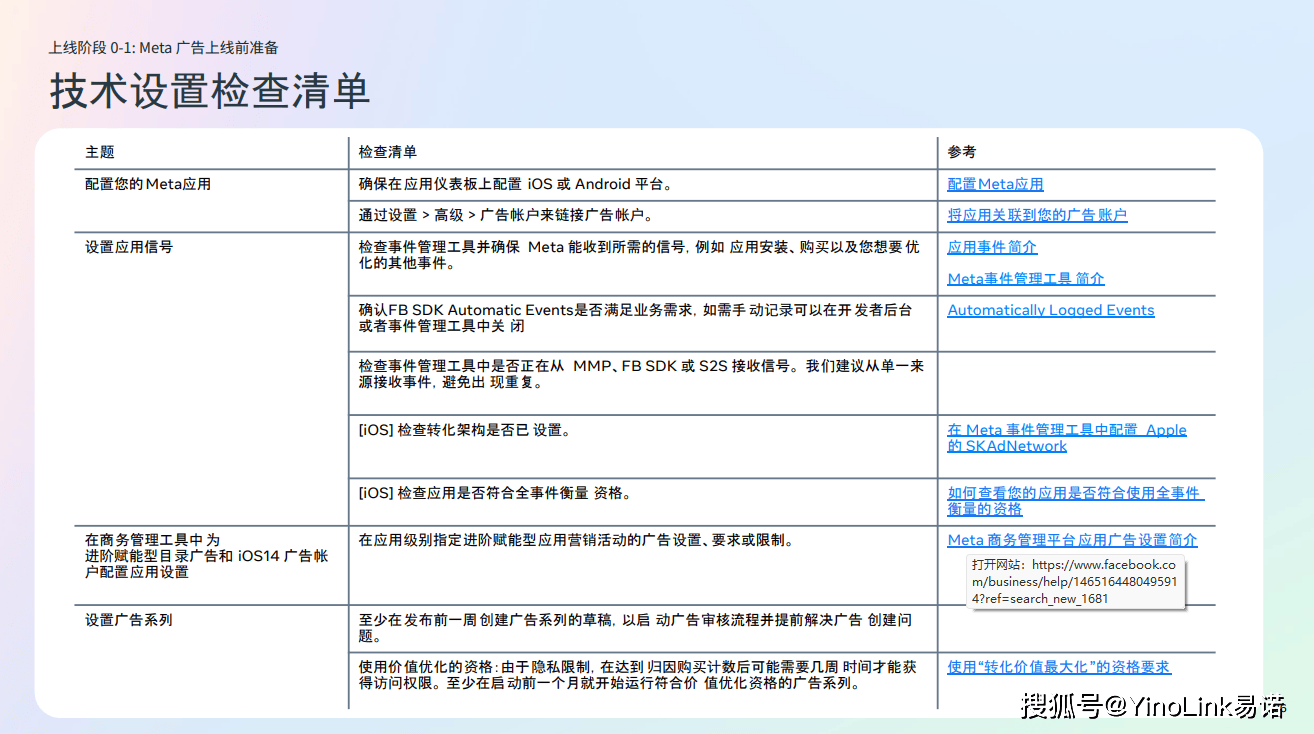Open the 应用事件简介 reference link
Viewport: 1314px width, 734px height.
[992, 247]
